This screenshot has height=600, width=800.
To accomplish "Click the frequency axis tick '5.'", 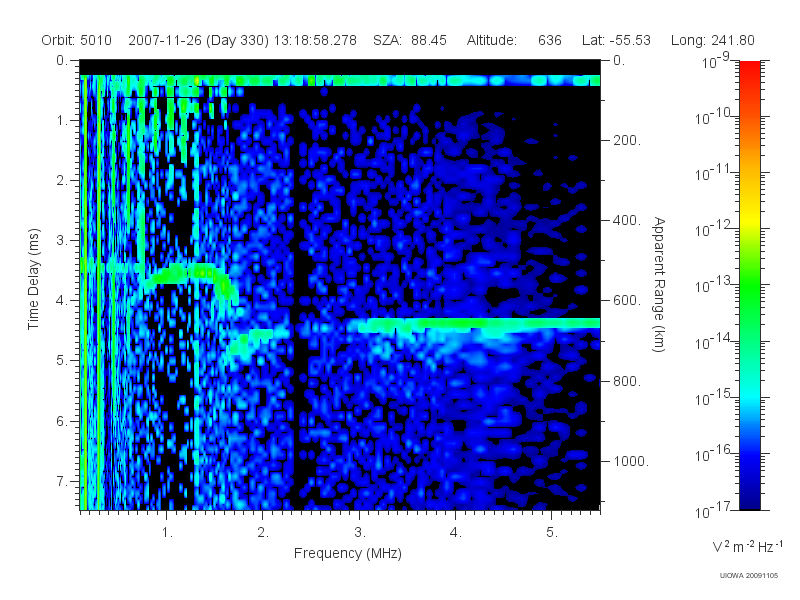I will [552, 533].
